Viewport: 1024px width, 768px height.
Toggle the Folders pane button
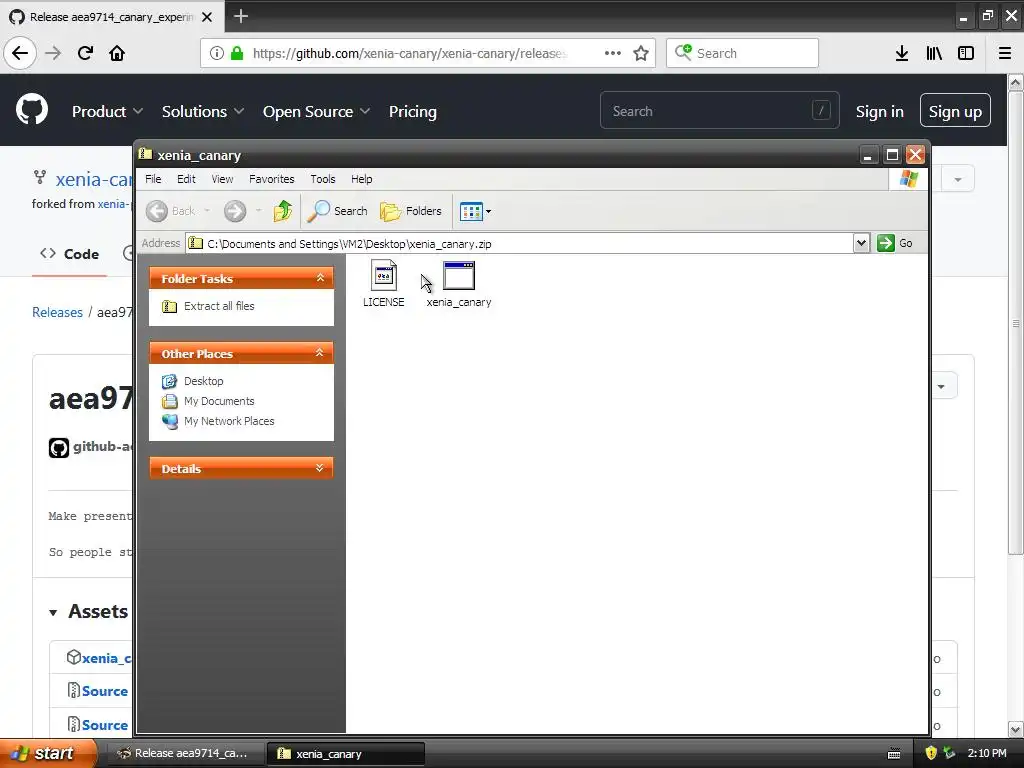pos(411,211)
